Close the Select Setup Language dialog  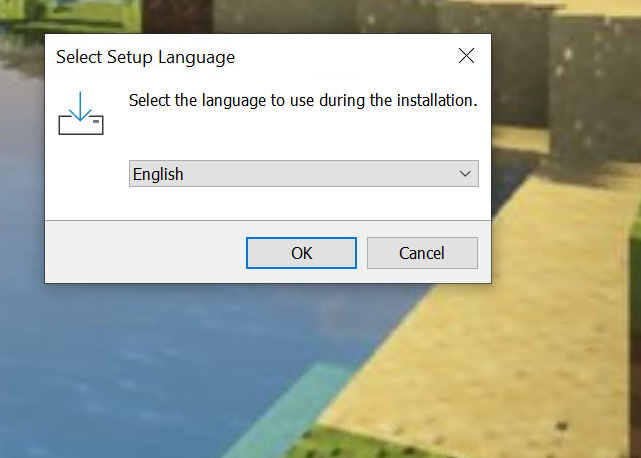466,56
